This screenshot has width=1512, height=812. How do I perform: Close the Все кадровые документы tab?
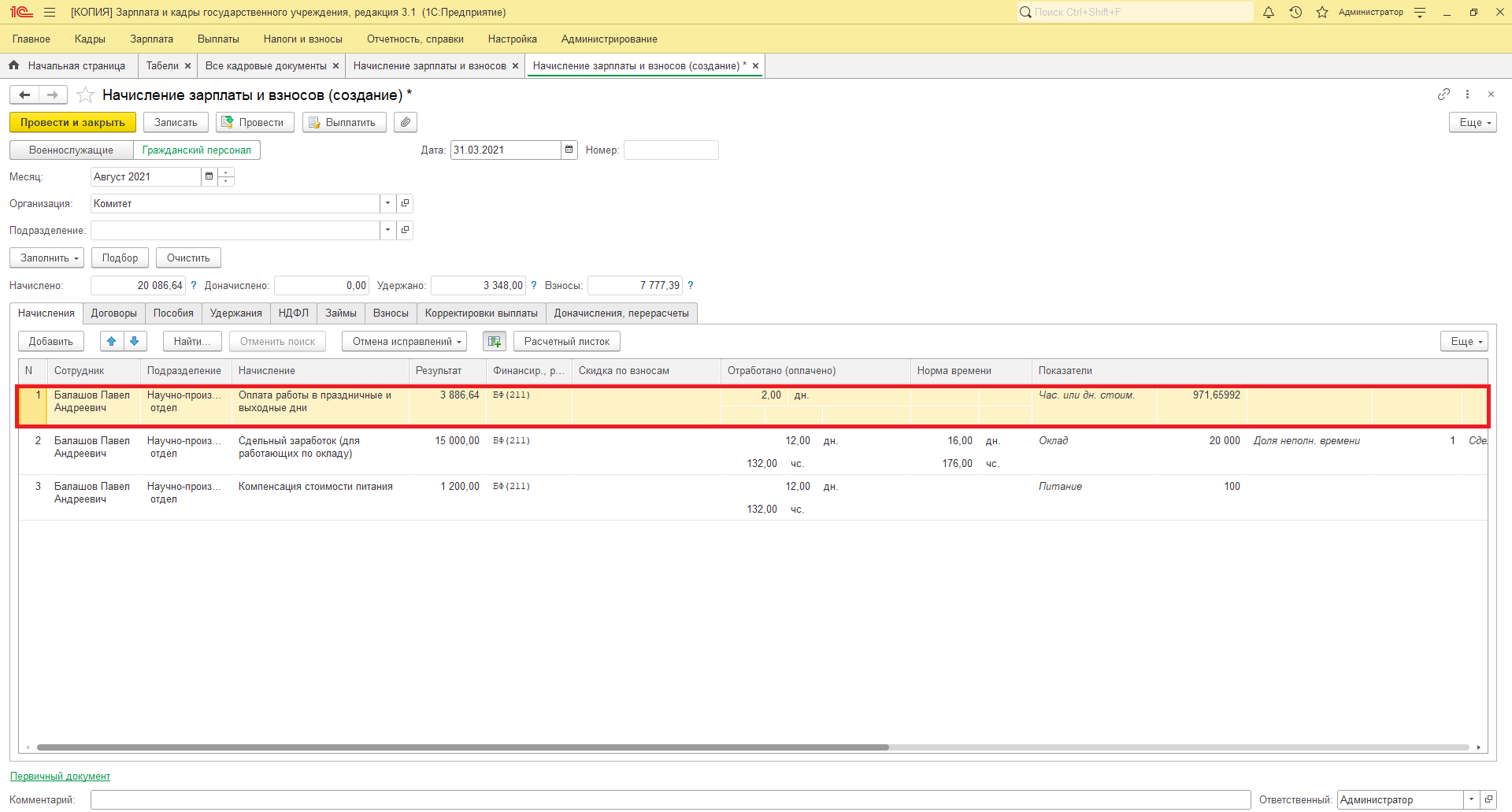[x=335, y=66]
